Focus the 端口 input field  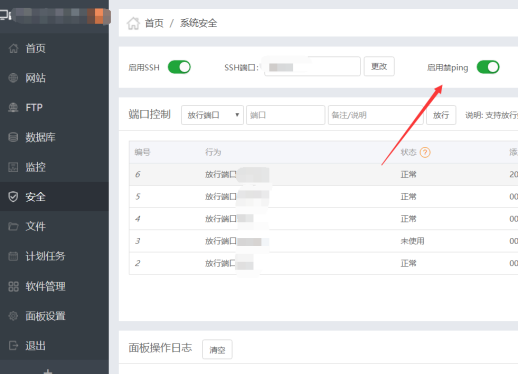coord(286,115)
